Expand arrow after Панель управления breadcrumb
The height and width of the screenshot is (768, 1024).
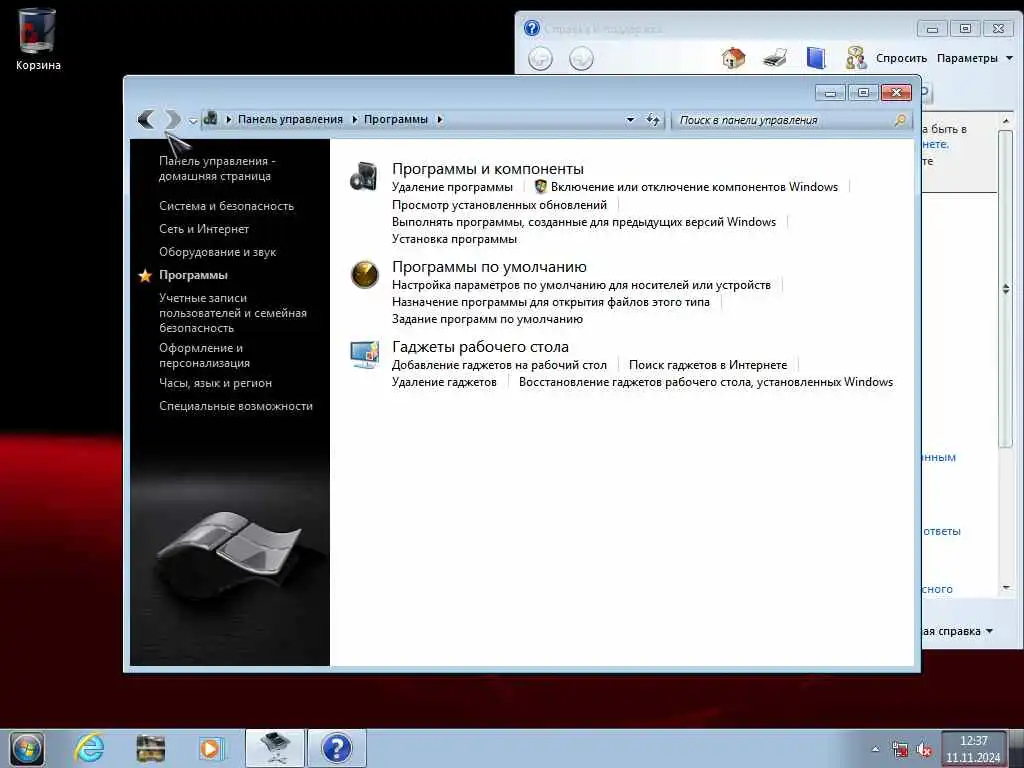click(x=355, y=120)
